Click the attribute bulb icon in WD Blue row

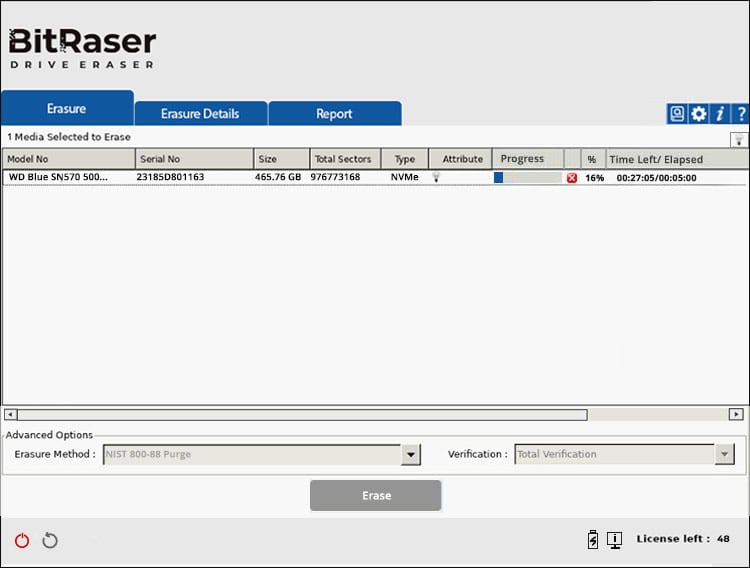click(436, 177)
